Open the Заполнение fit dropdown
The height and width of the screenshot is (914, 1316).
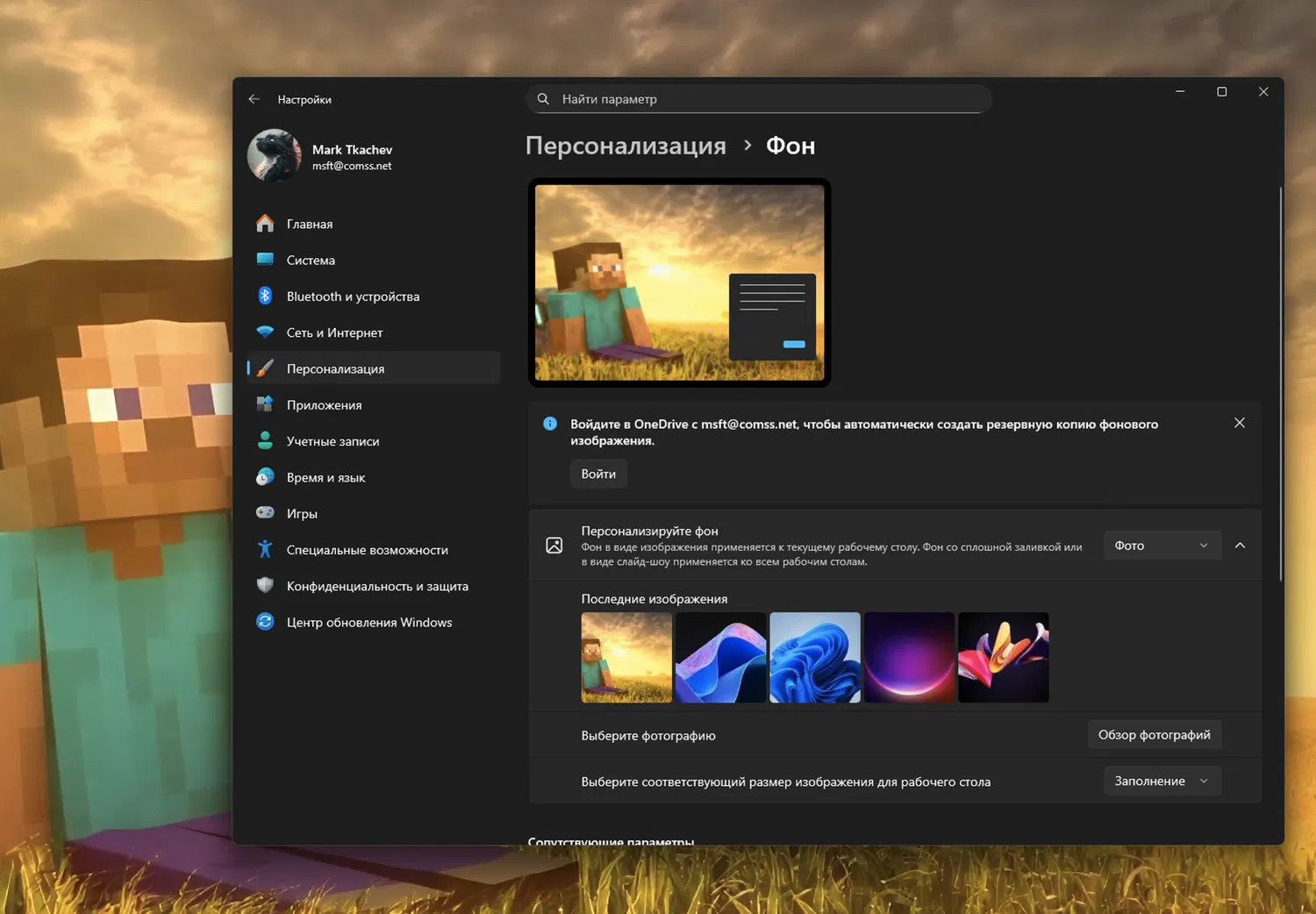click(x=1162, y=781)
